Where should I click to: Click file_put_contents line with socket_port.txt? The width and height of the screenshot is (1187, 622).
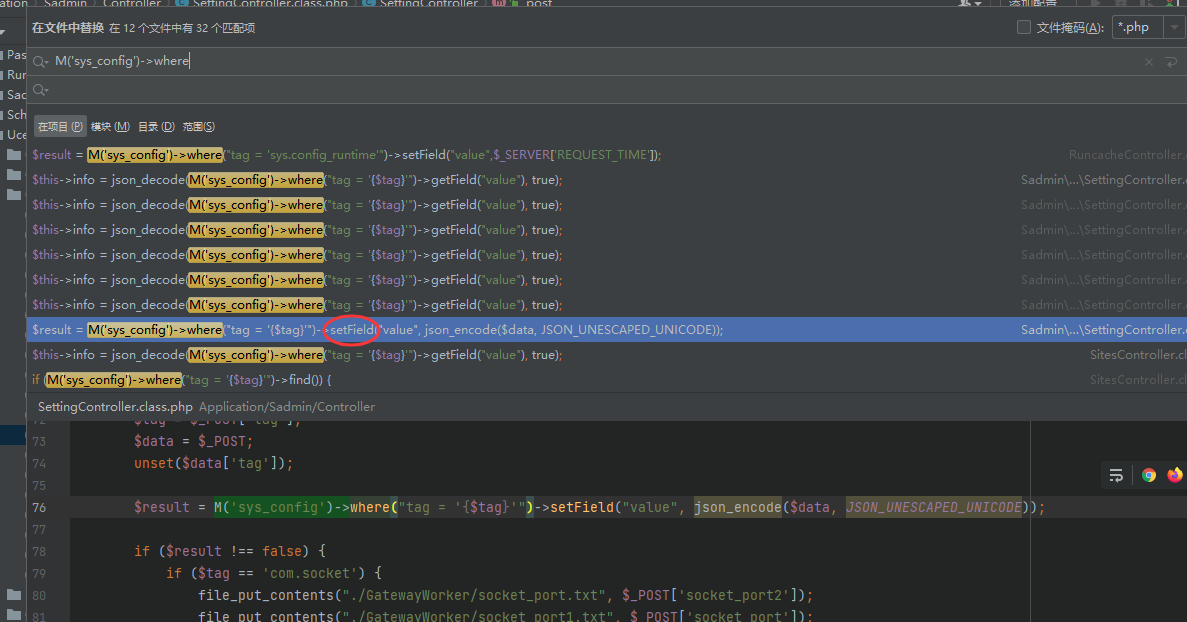[x=506, y=595]
